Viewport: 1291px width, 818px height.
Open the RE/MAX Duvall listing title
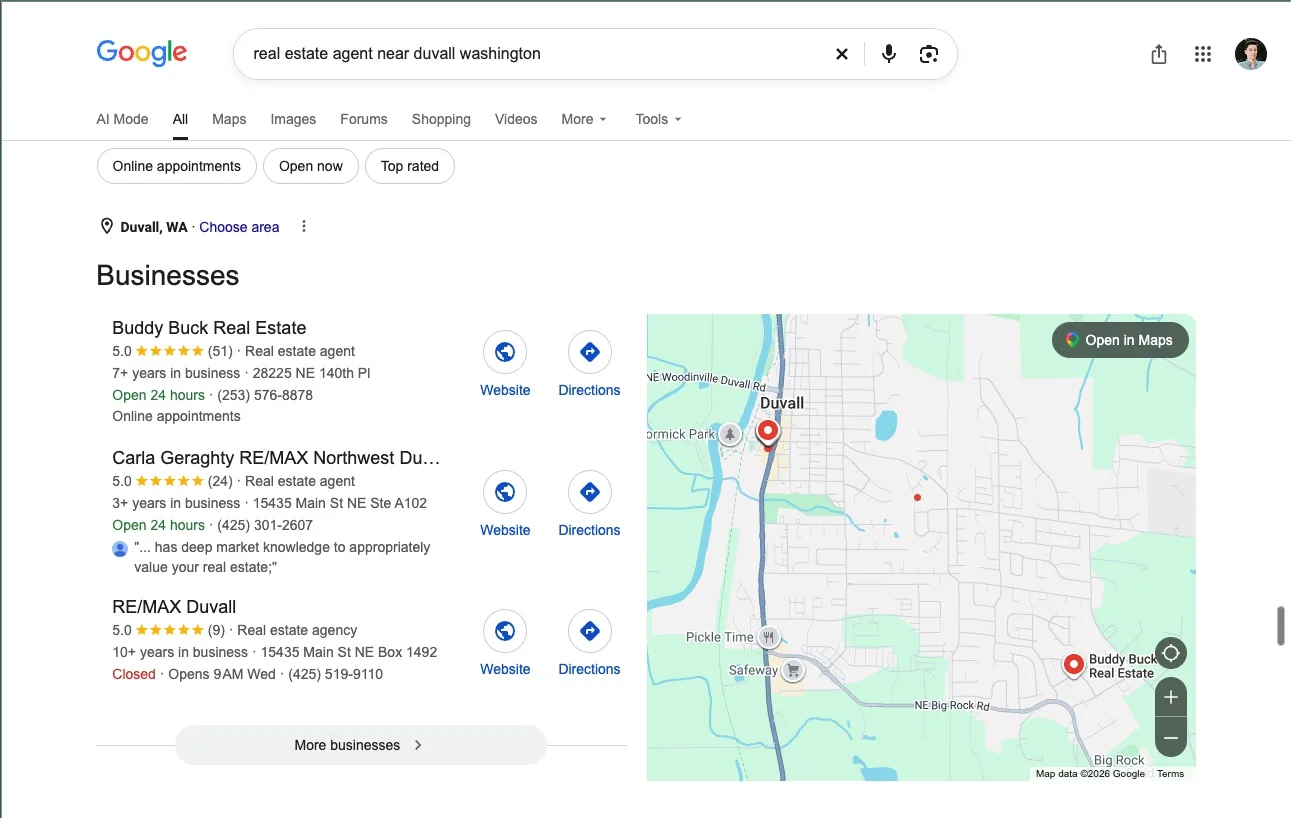(x=174, y=607)
